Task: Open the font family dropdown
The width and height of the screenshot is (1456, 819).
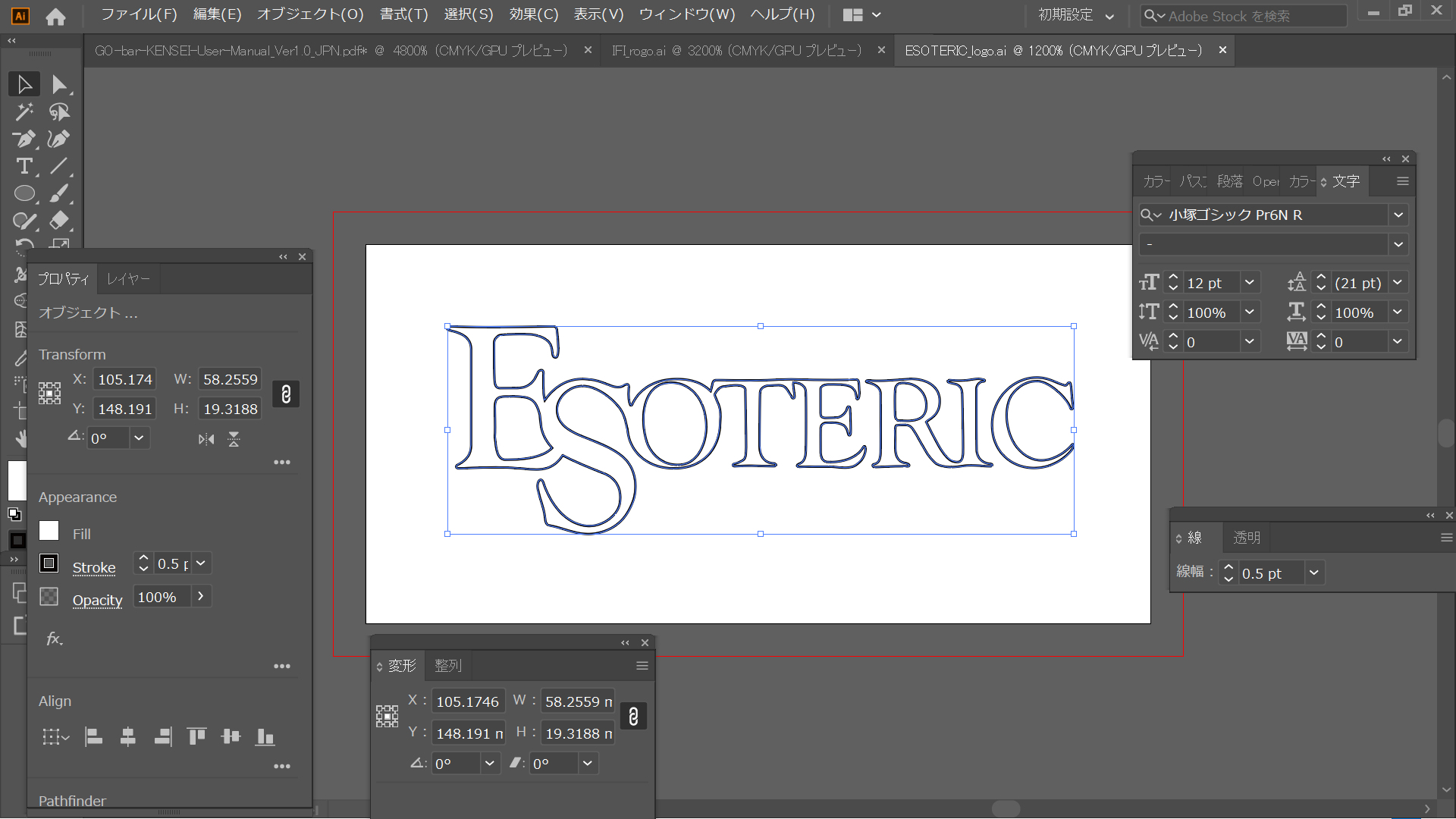Action: coord(1398,215)
